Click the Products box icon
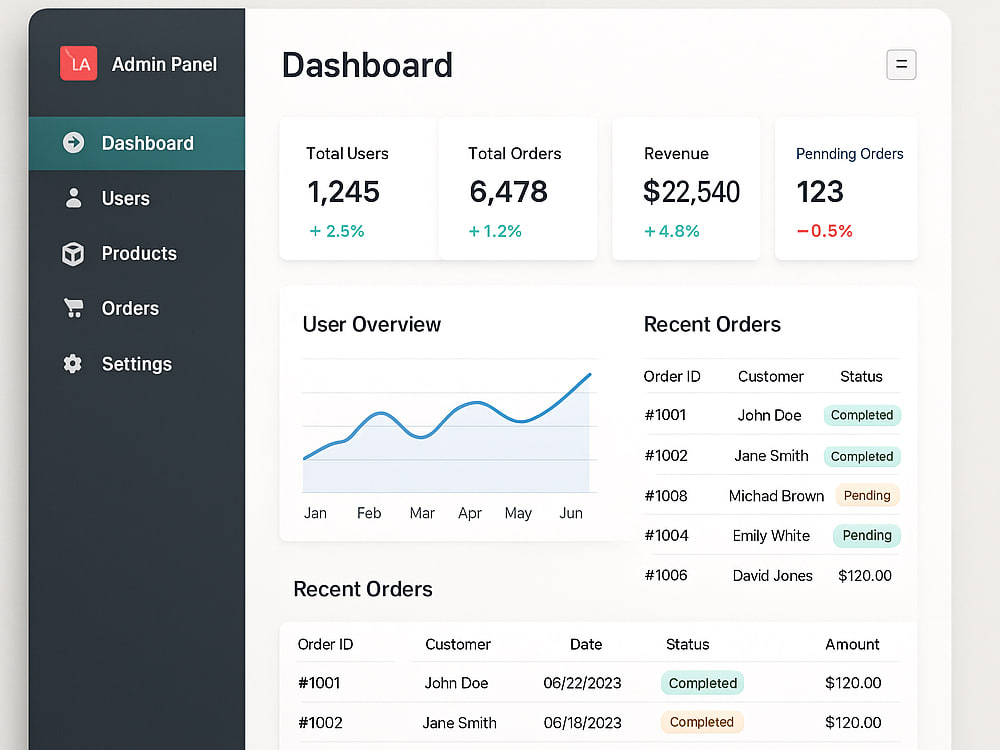 [x=73, y=253]
